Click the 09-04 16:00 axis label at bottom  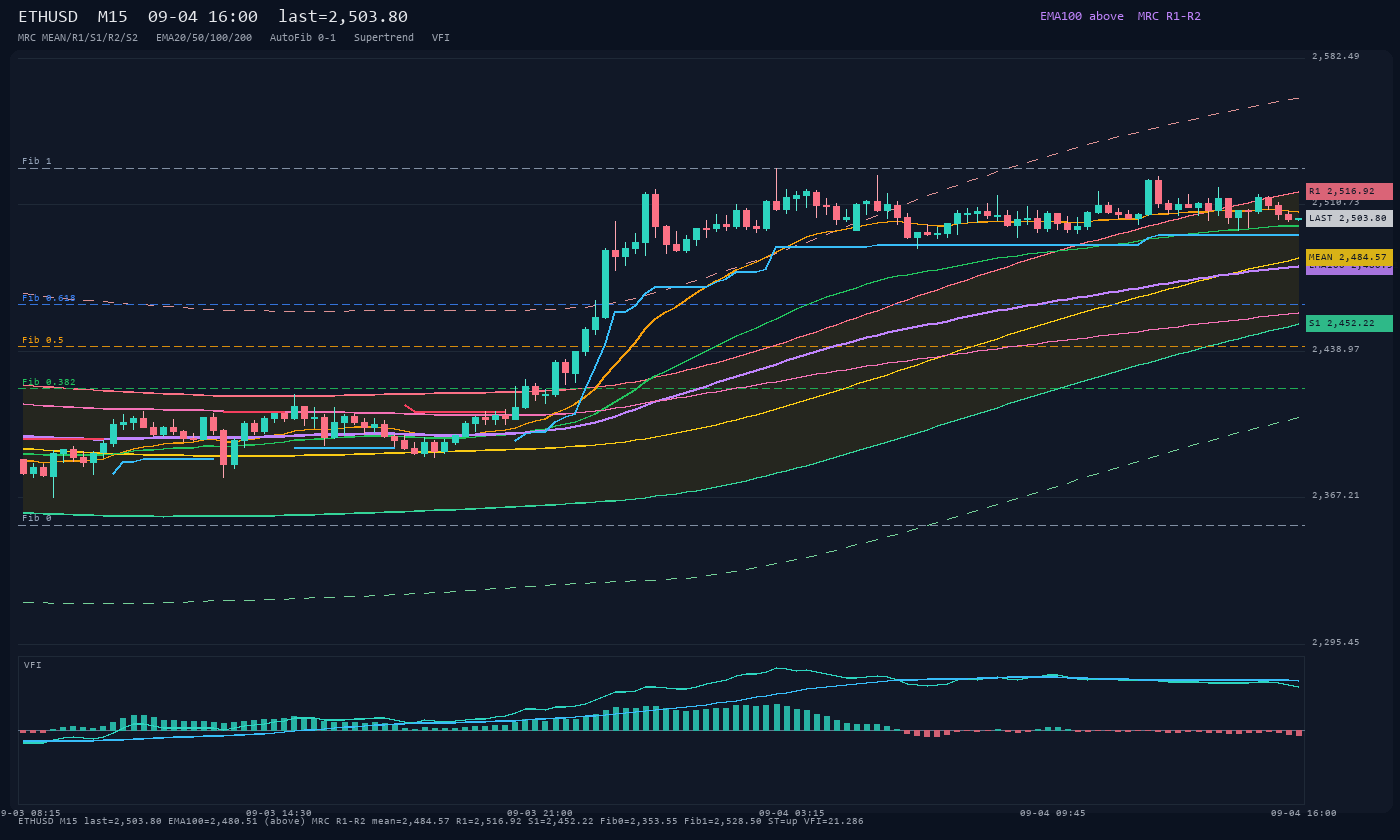[1304, 813]
